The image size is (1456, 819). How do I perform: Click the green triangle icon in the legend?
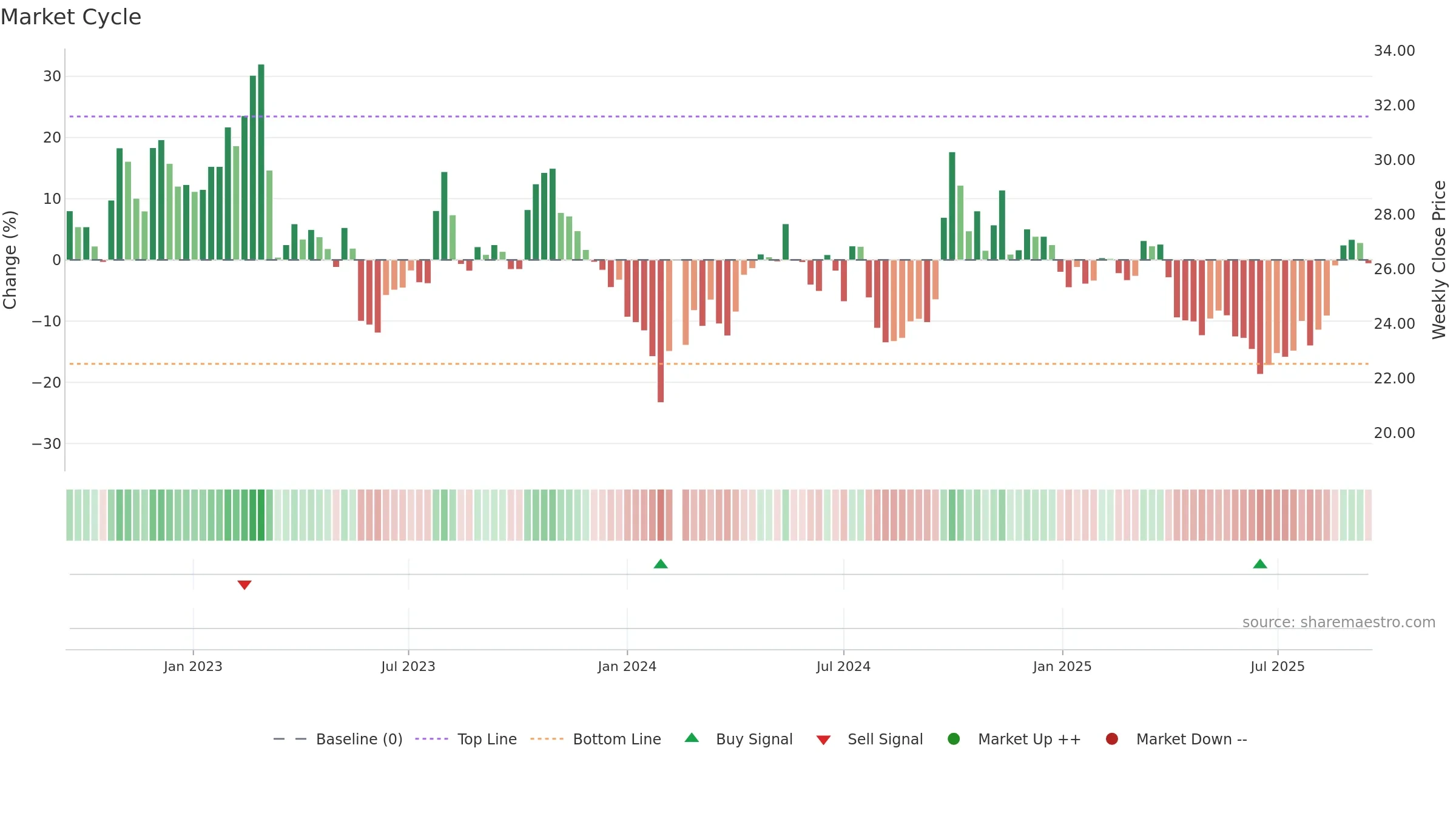692,738
